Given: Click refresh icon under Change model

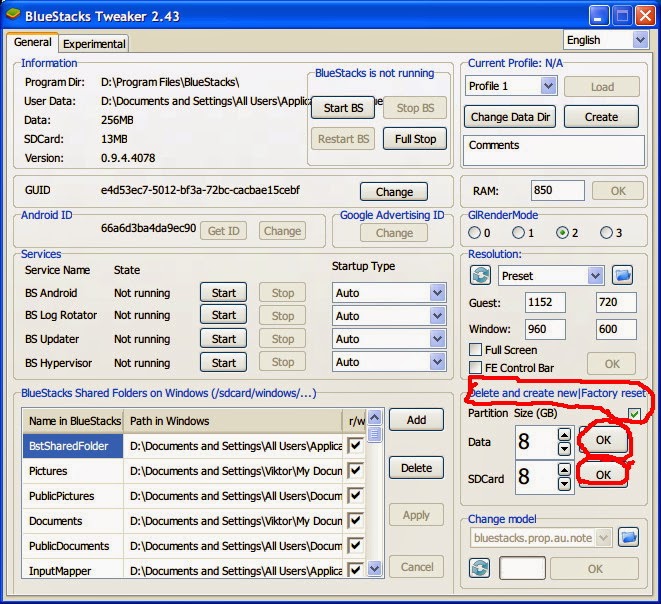Looking at the screenshot, I should [x=480, y=568].
